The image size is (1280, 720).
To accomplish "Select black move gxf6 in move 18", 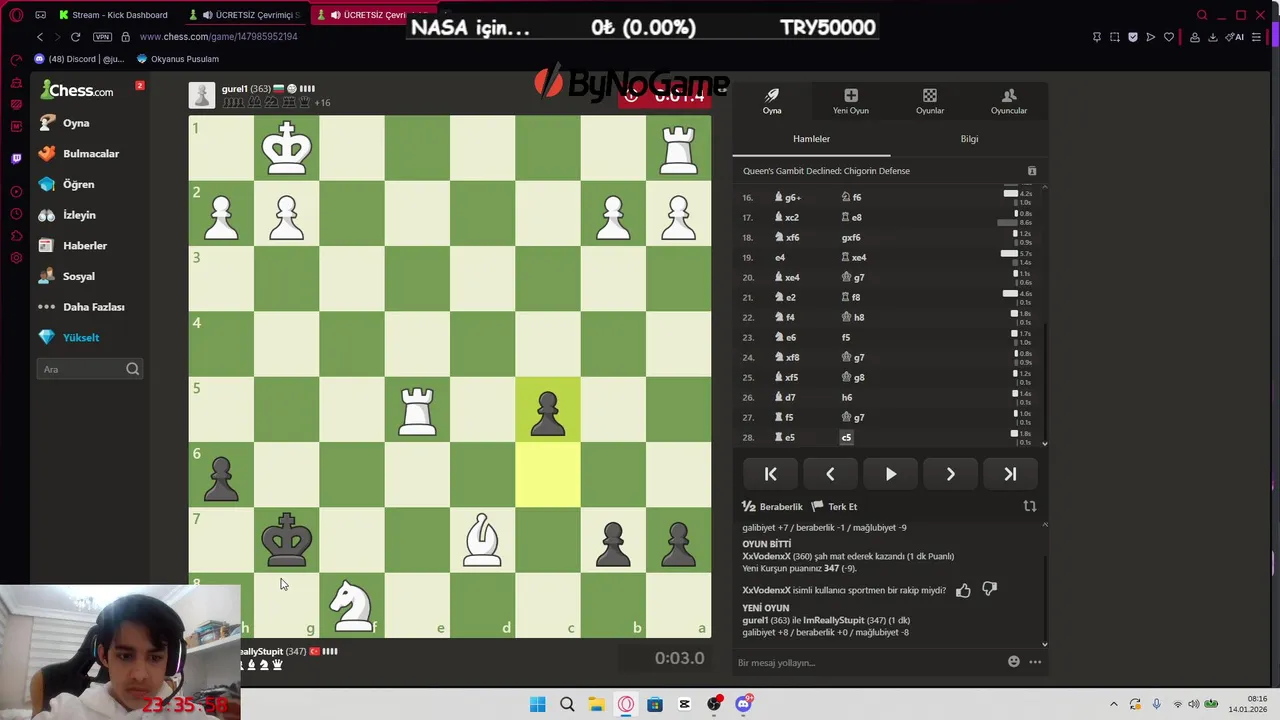I will coord(851,237).
